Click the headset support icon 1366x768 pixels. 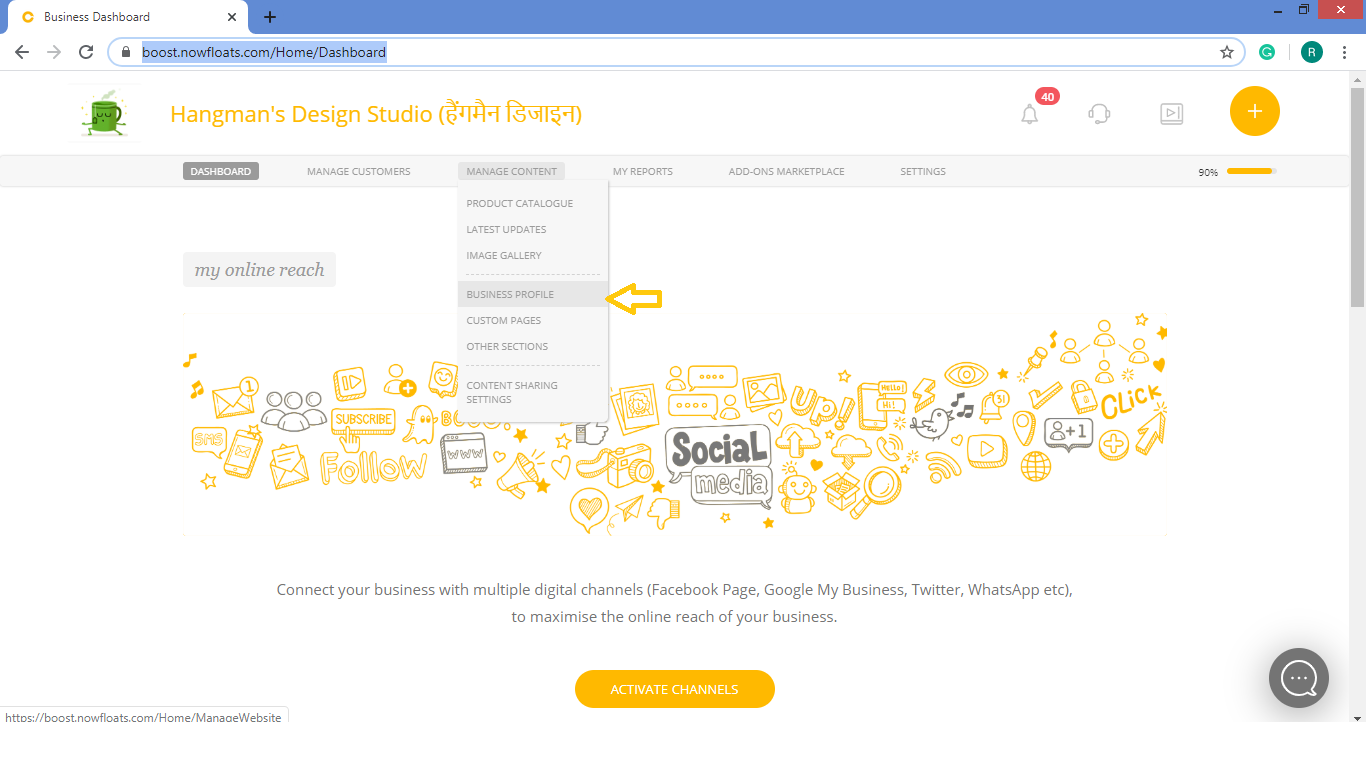point(1099,114)
